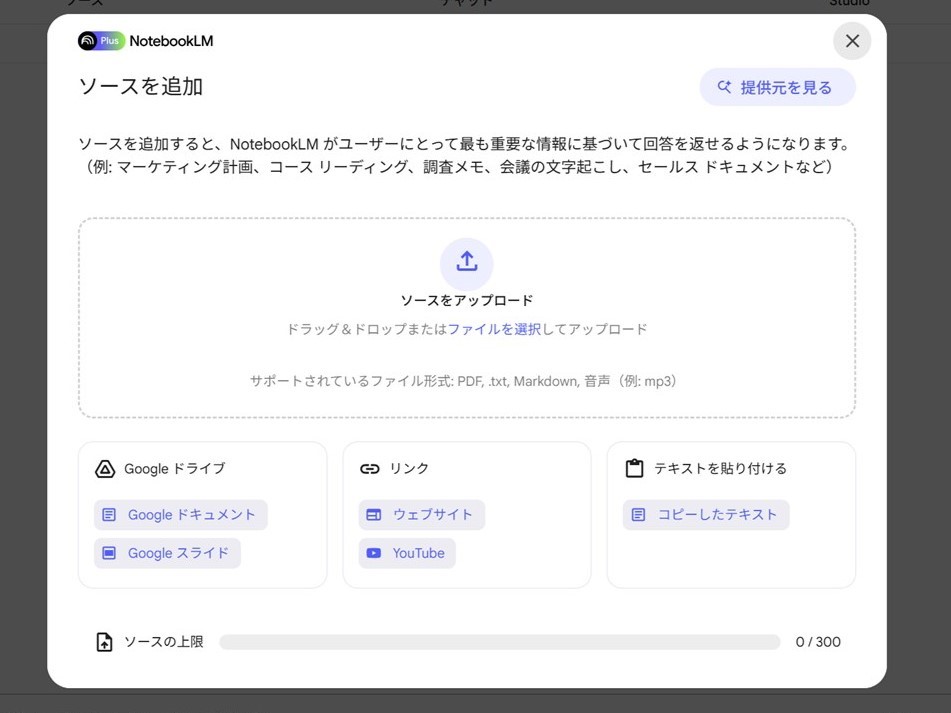Click the 0 / 300 source count
Viewport: 951px width, 713px height.
pos(818,642)
